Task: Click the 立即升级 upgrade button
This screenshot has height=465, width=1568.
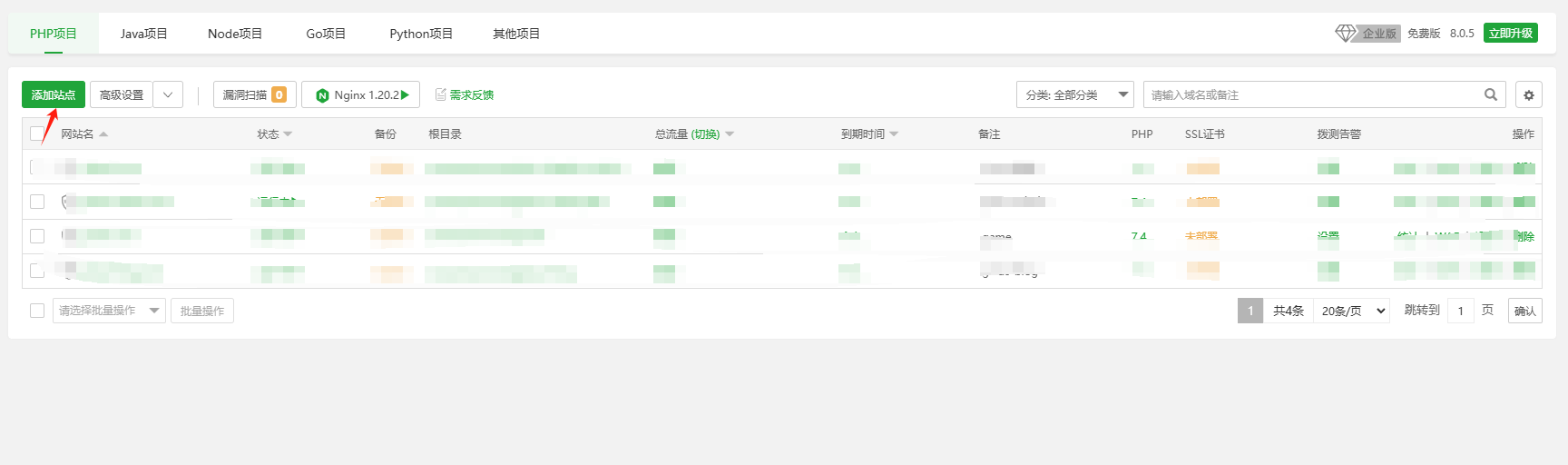Action: click(x=1511, y=33)
